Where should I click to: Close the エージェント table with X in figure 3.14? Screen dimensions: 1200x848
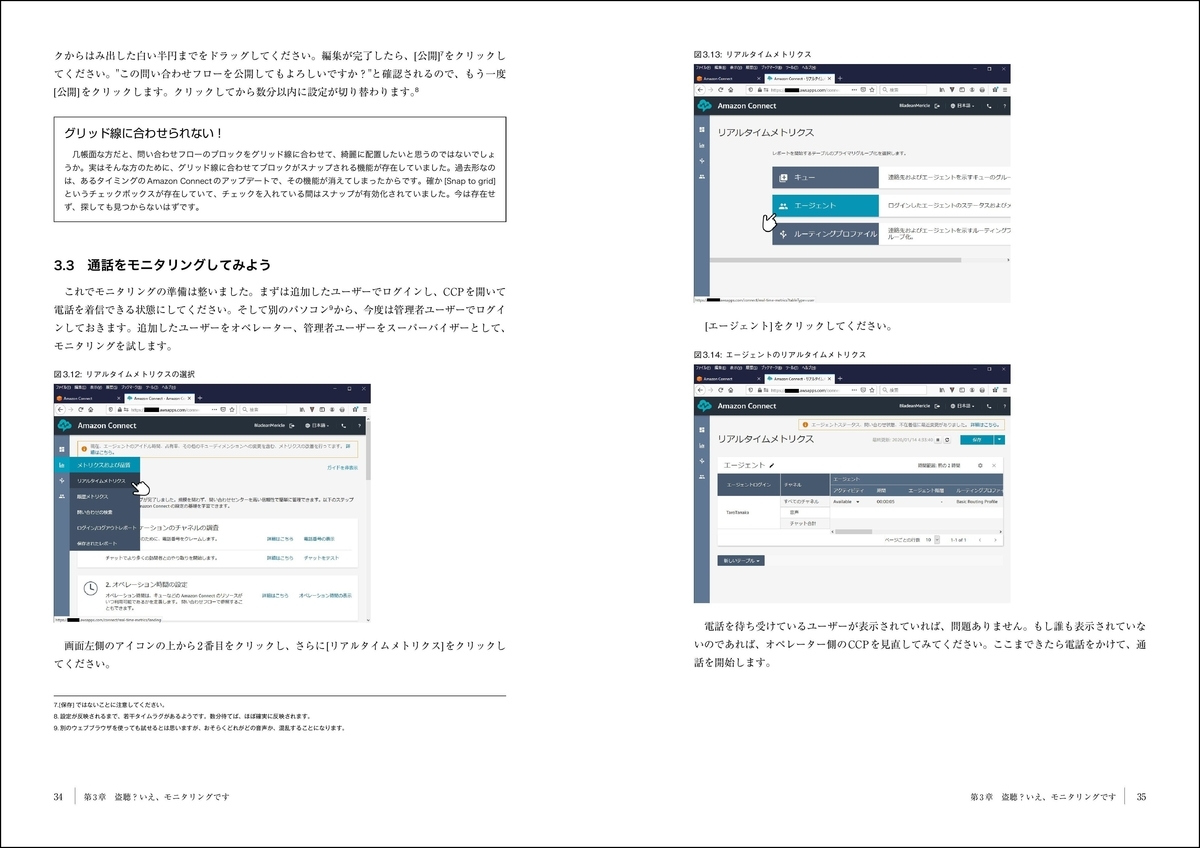pyautogui.click(x=994, y=465)
